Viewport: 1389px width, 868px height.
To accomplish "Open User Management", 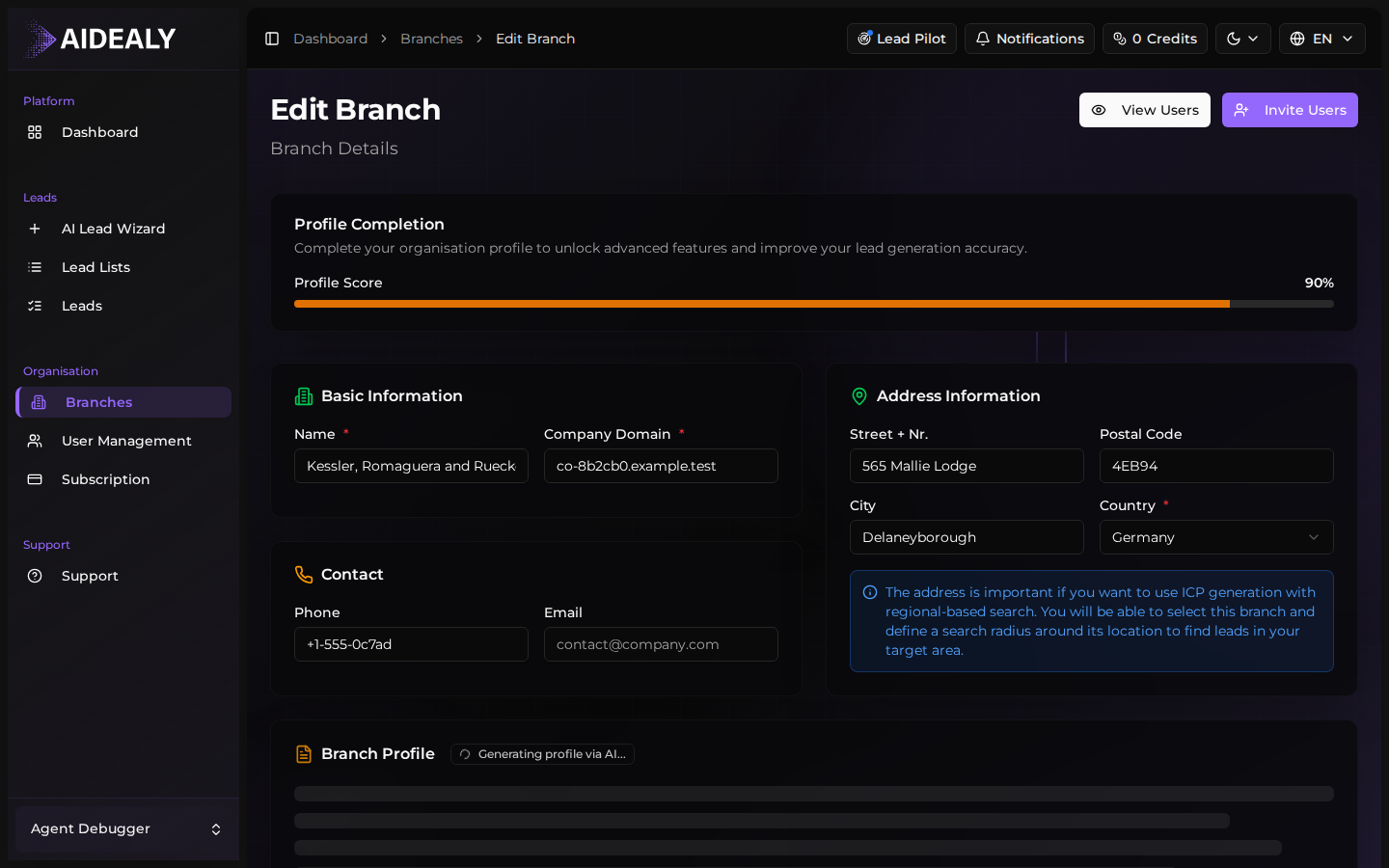I will [123, 441].
